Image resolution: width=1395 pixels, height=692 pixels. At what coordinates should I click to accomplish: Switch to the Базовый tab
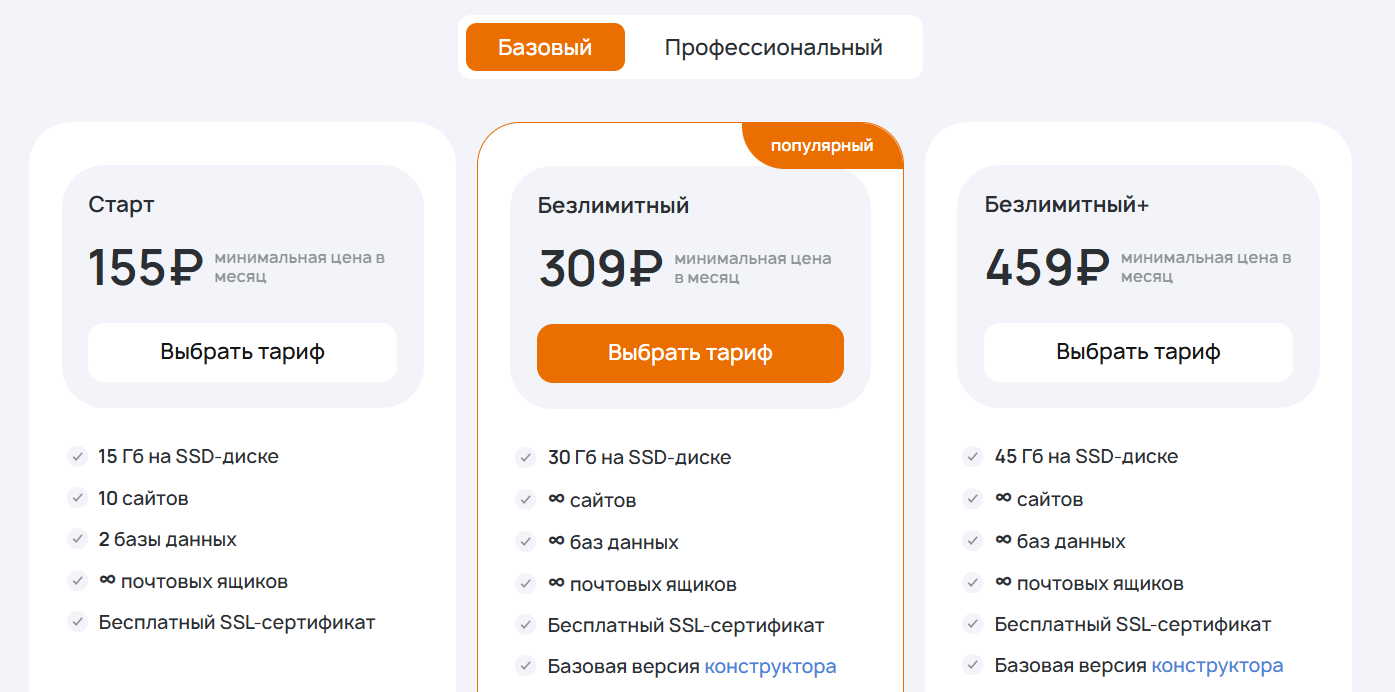[545, 47]
